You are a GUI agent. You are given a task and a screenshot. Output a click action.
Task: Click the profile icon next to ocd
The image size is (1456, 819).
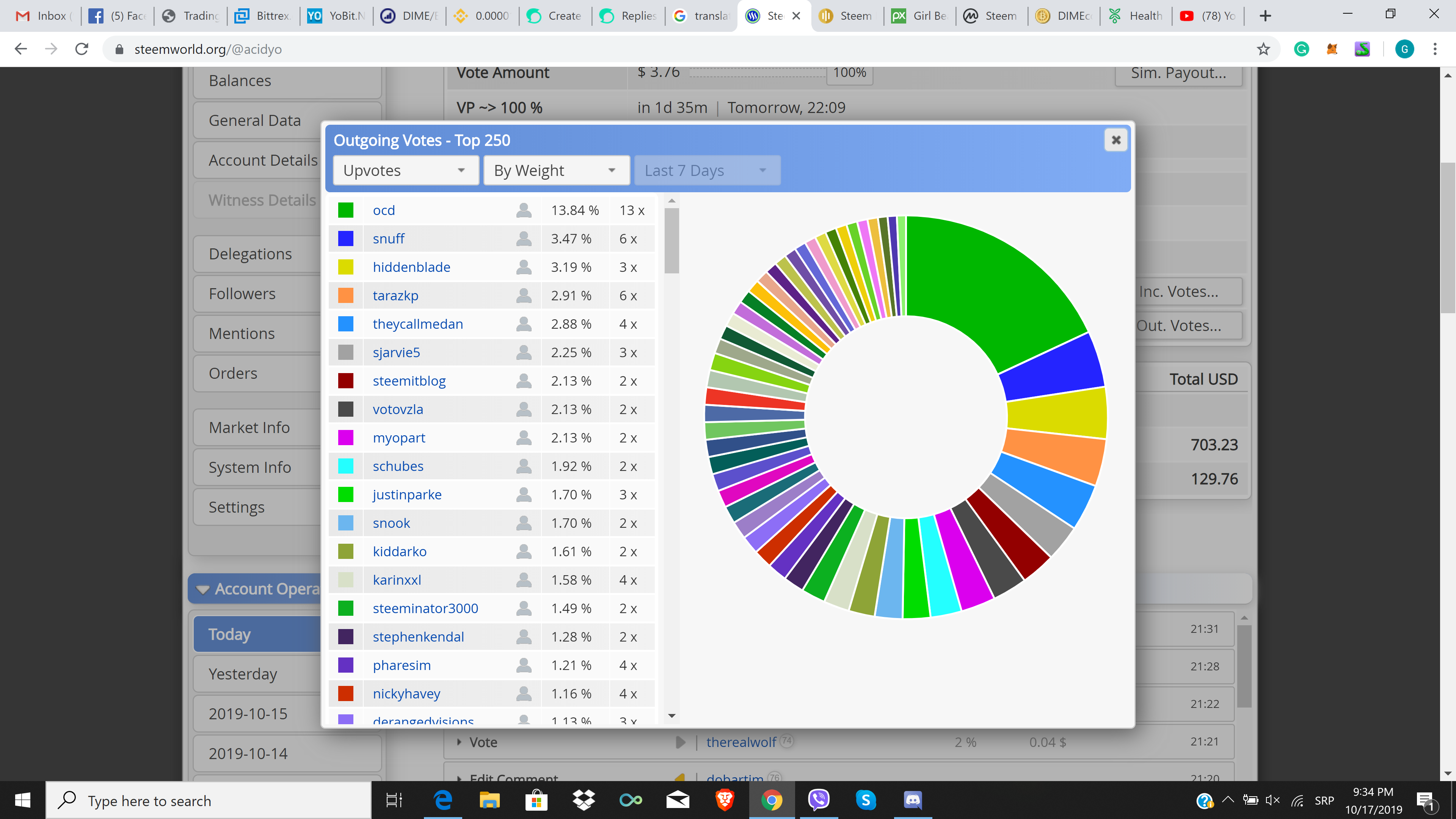(x=523, y=210)
